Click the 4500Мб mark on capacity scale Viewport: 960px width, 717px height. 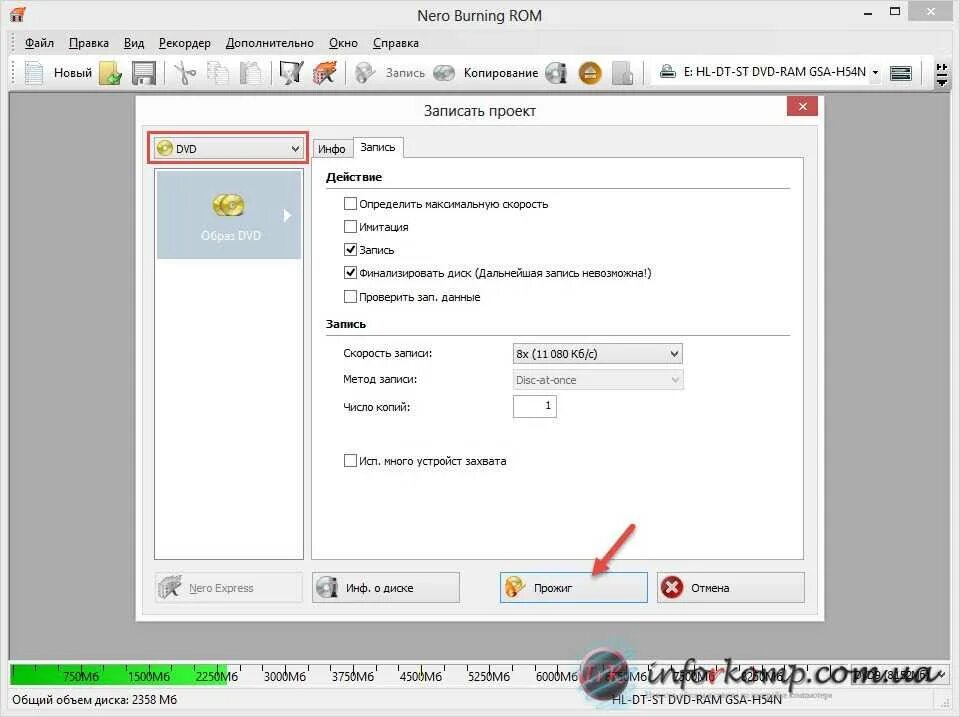tap(421, 677)
